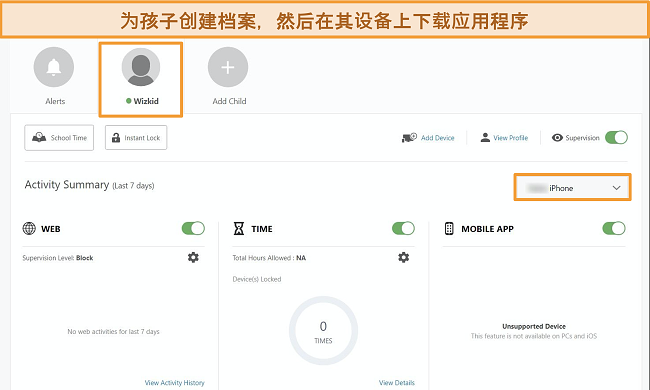Toggle the MOBILE APP switch
Viewport: 650px width, 390px height.
(614, 228)
